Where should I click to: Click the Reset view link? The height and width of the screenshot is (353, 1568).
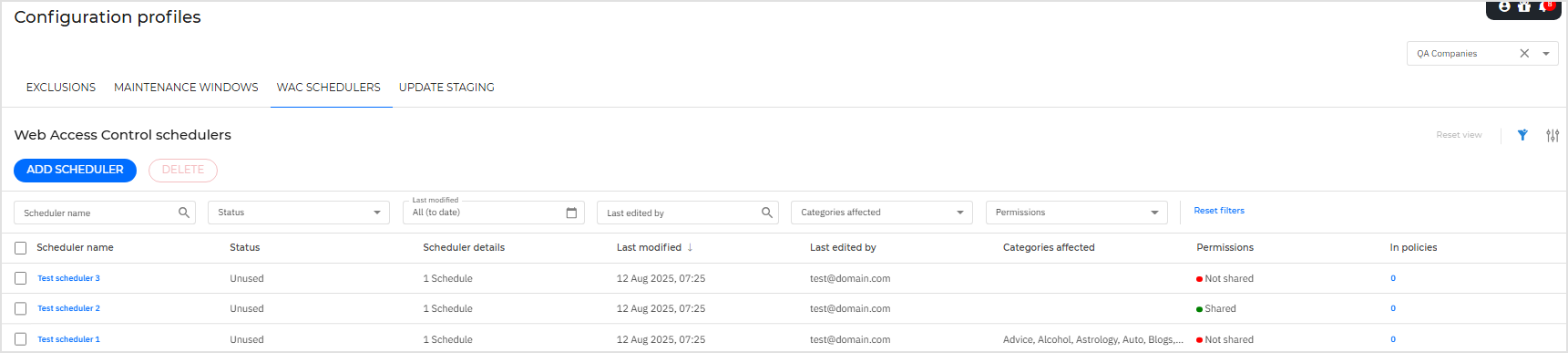click(x=1459, y=135)
